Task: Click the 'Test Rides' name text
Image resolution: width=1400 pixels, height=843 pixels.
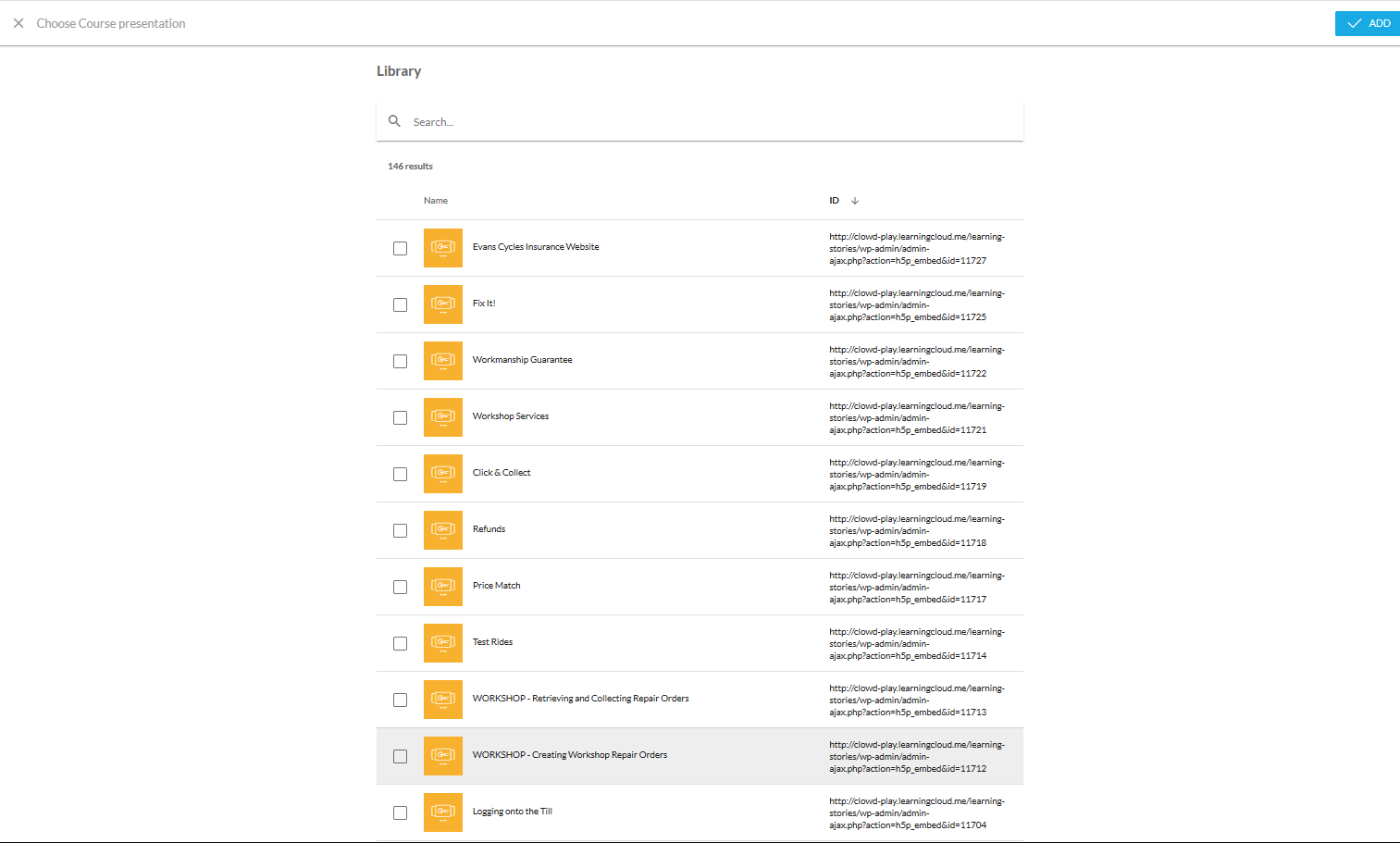Action: point(492,642)
